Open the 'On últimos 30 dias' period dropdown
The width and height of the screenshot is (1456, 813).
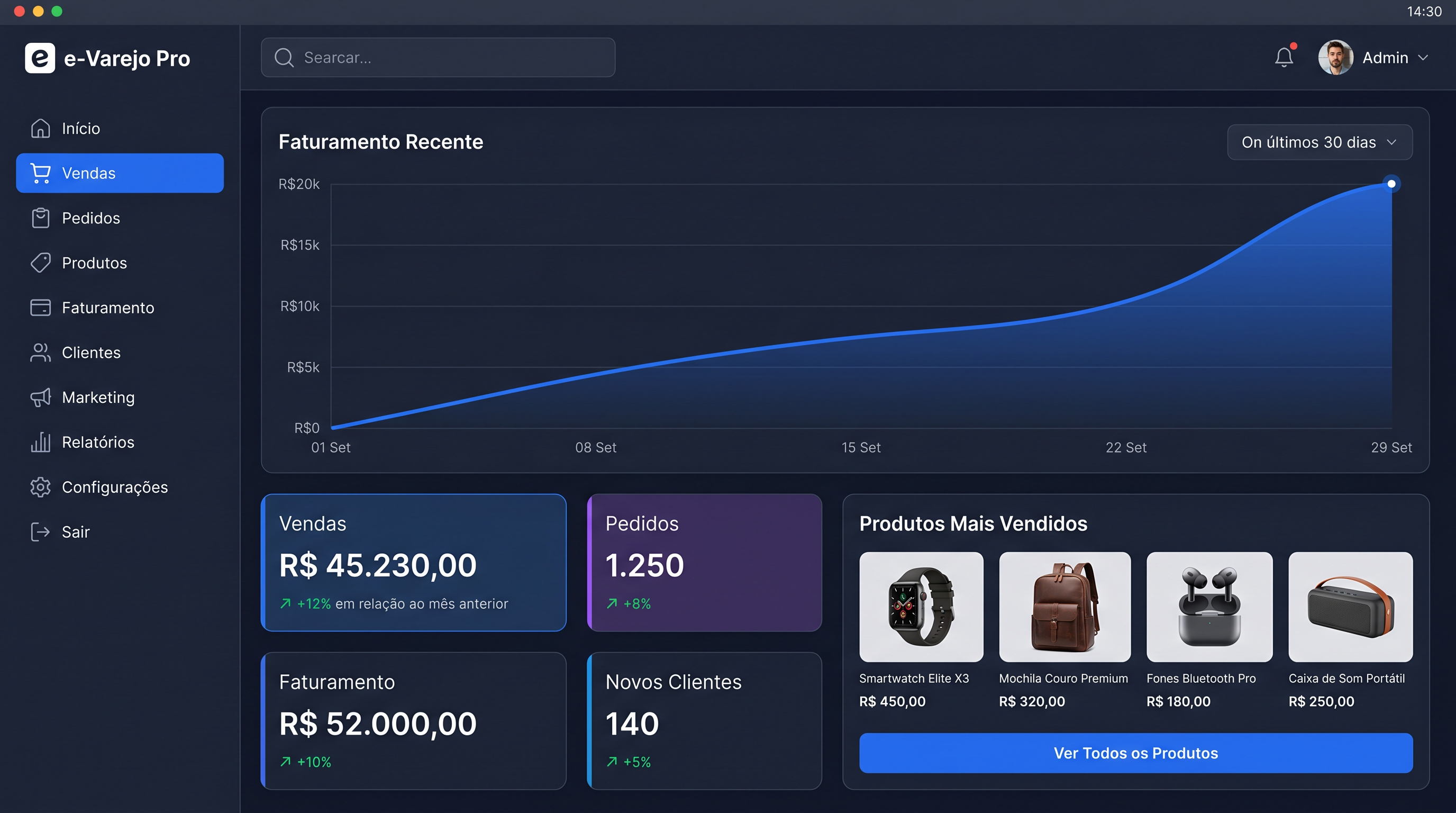[1320, 142]
